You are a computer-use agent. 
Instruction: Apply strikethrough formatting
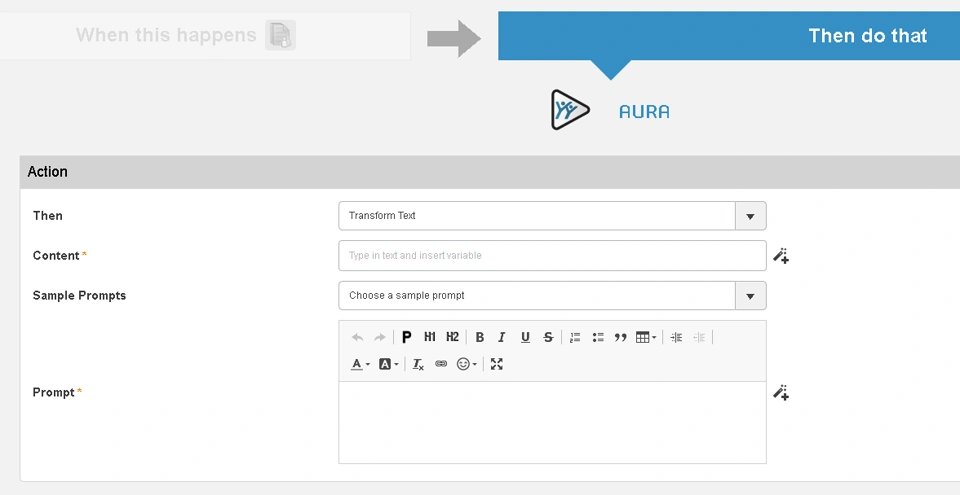tap(549, 337)
